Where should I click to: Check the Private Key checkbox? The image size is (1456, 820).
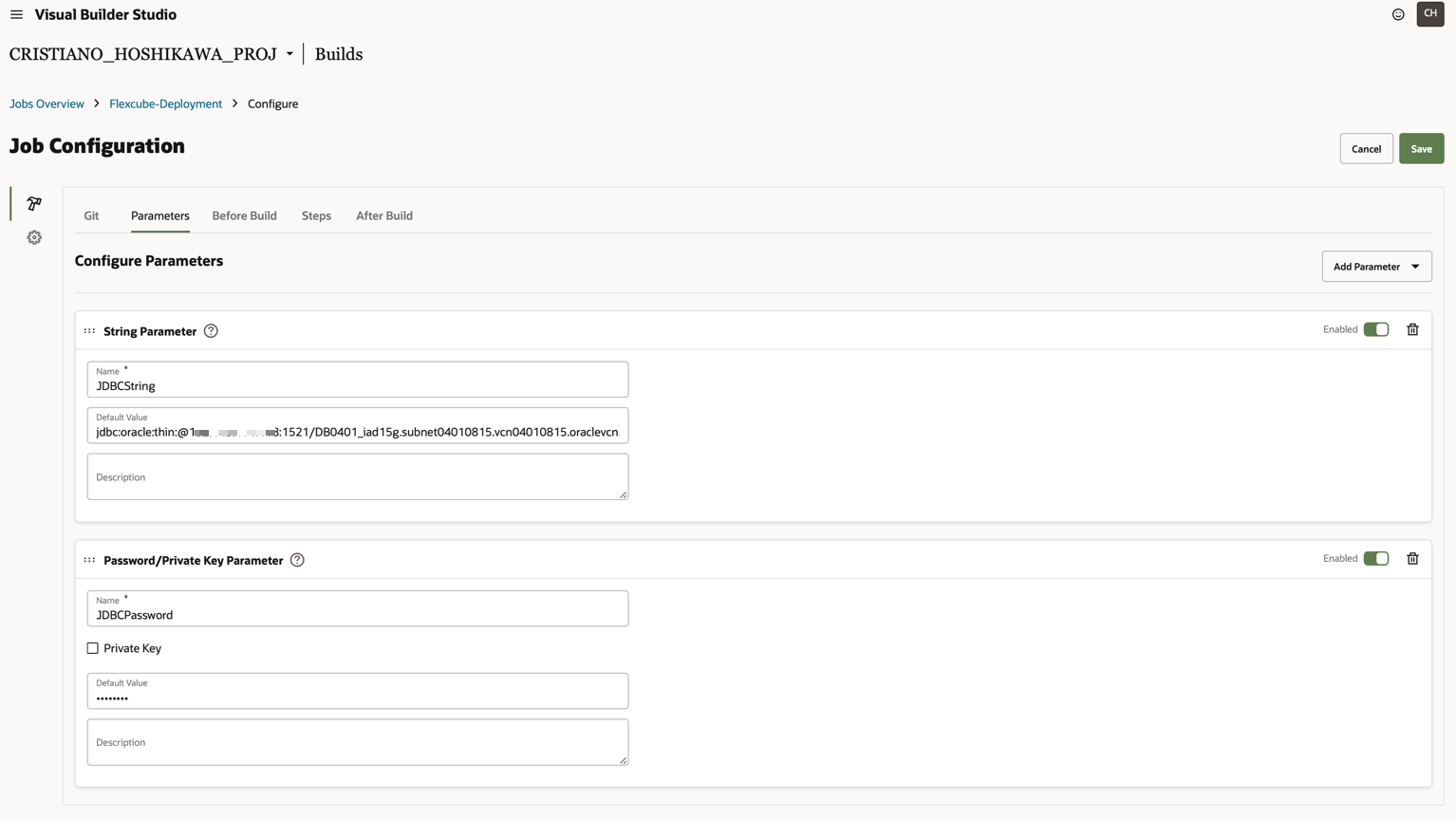coord(93,647)
